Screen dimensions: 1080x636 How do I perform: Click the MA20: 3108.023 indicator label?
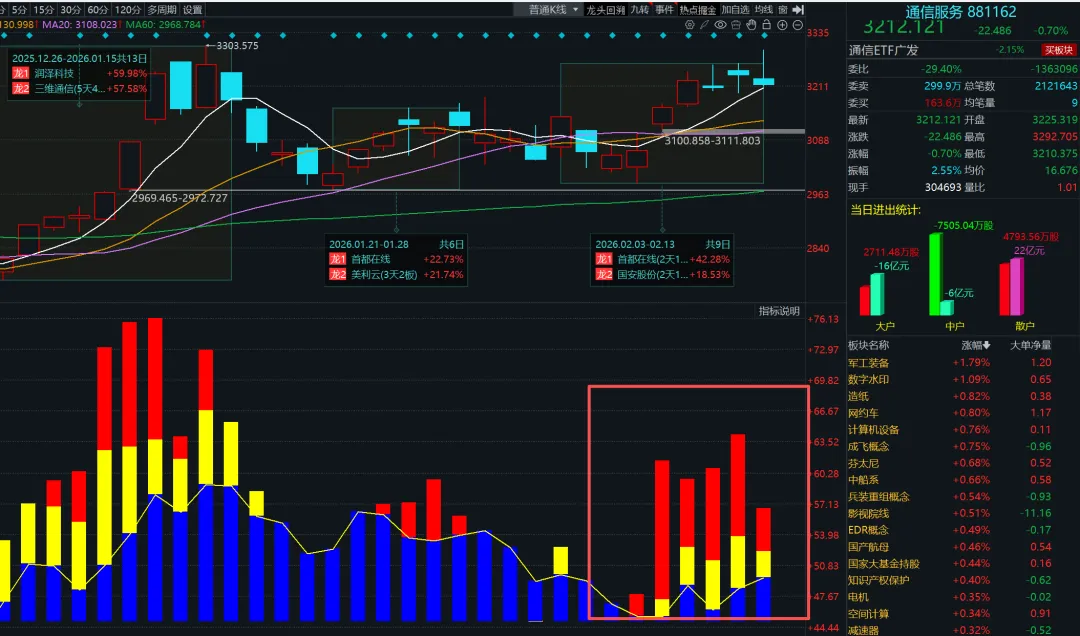click(x=79, y=25)
